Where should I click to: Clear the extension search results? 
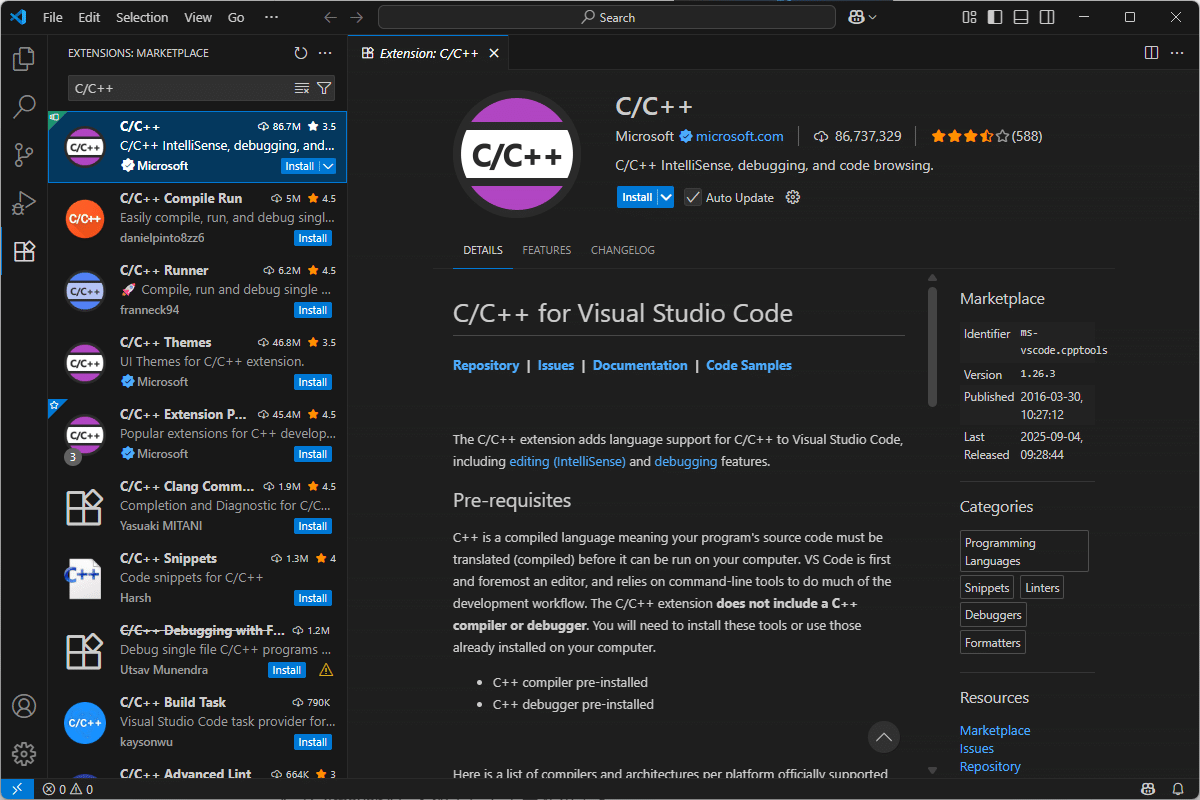pos(301,88)
